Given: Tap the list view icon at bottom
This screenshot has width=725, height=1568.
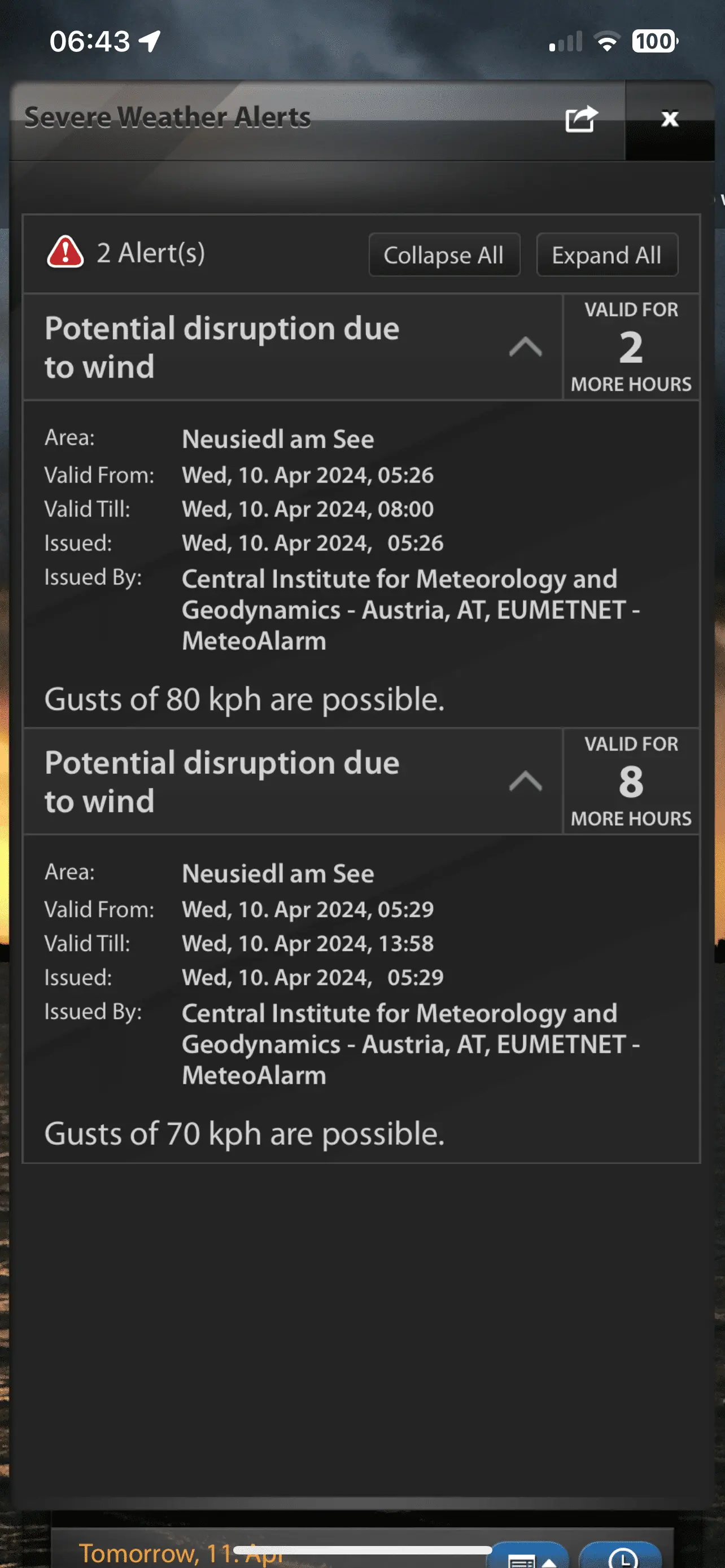Looking at the screenshot, I should (x=529, y=1558).
